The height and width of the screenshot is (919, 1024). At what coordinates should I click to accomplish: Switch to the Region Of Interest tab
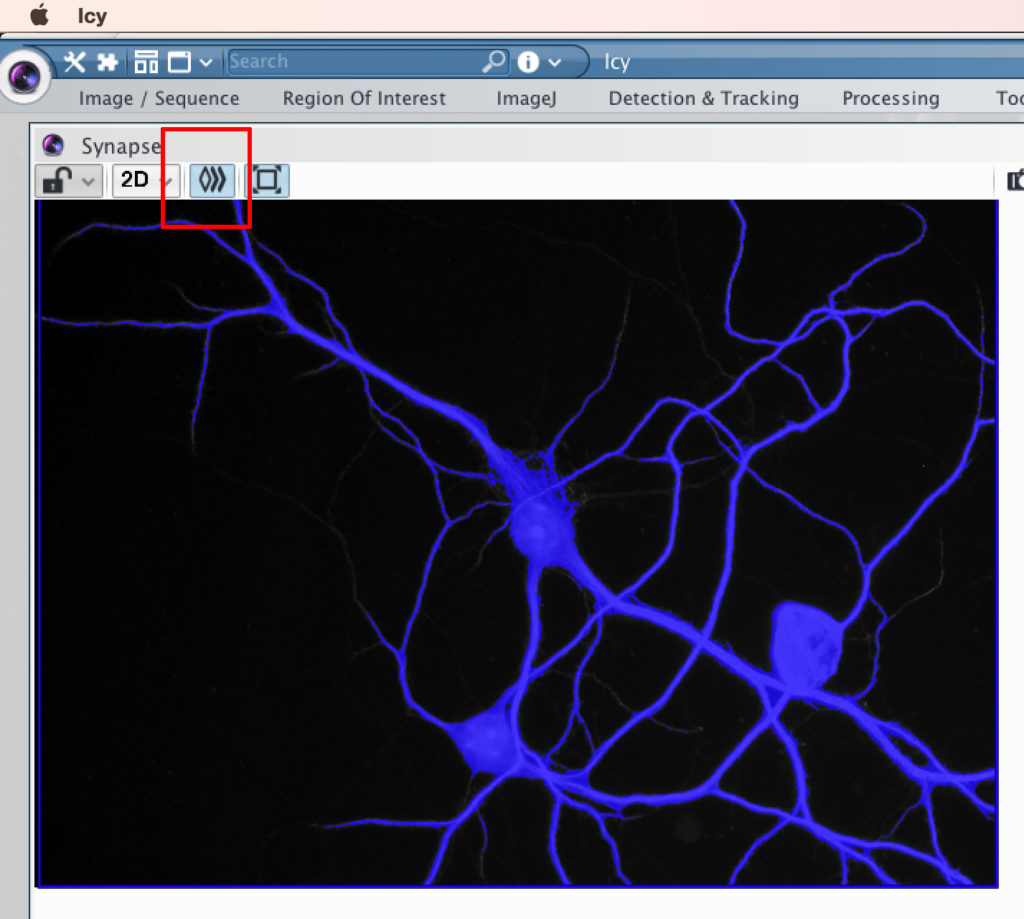pyautogui.click(x=364, y=98)
